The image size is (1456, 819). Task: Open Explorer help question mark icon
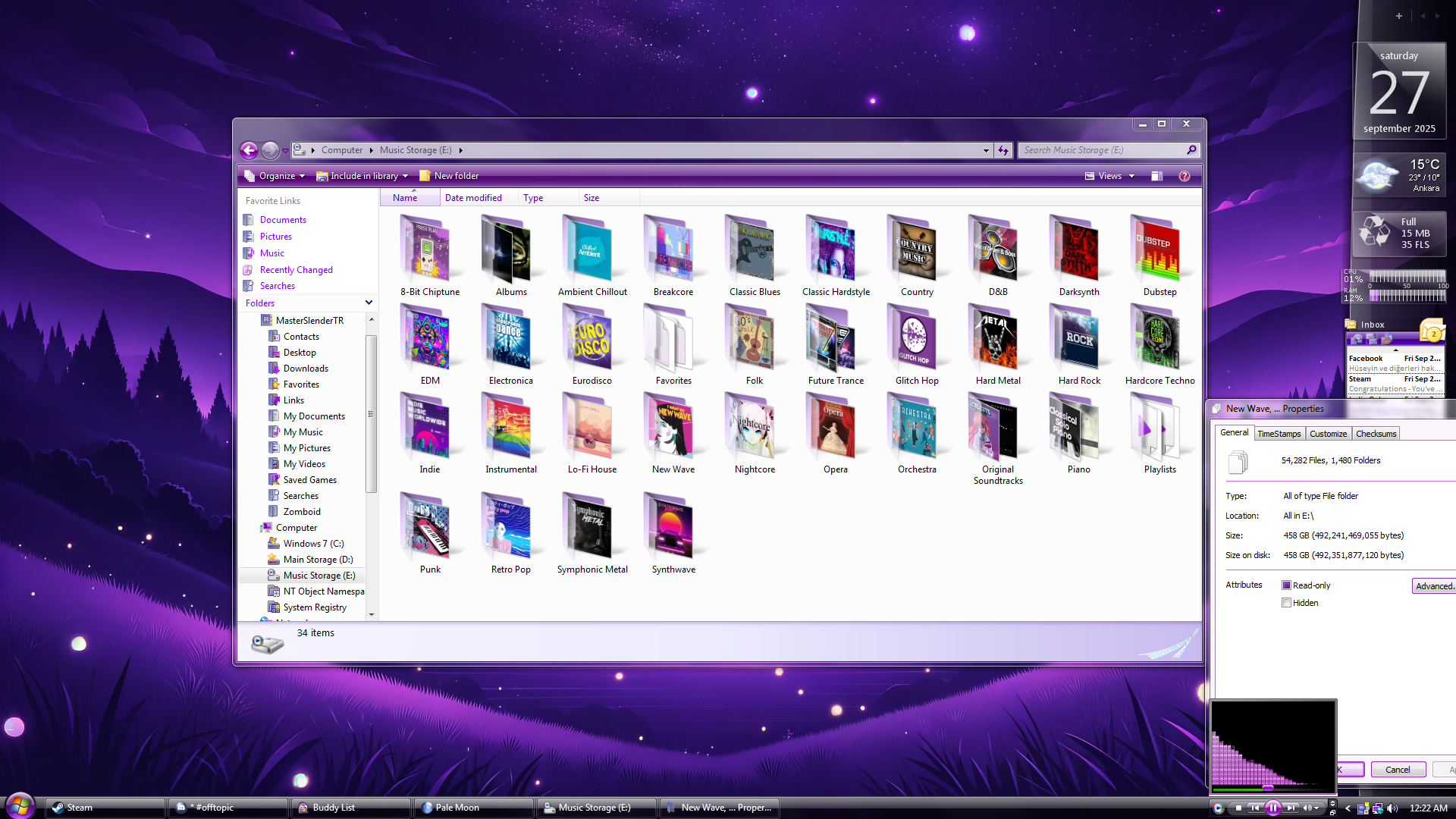(x=1185, y=176)
